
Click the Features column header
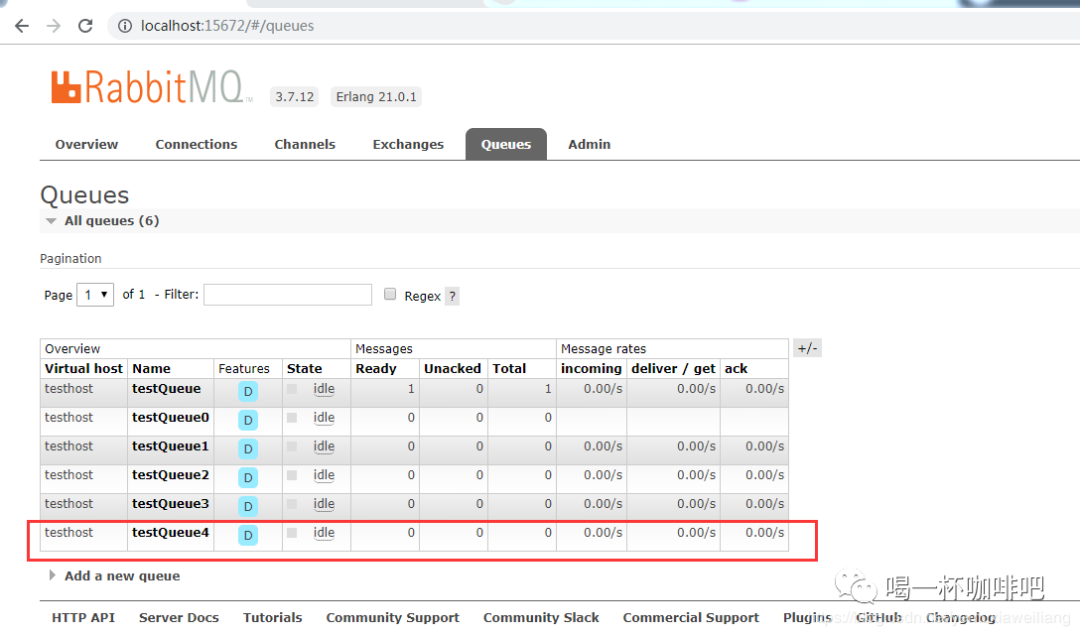pos(244,369)
